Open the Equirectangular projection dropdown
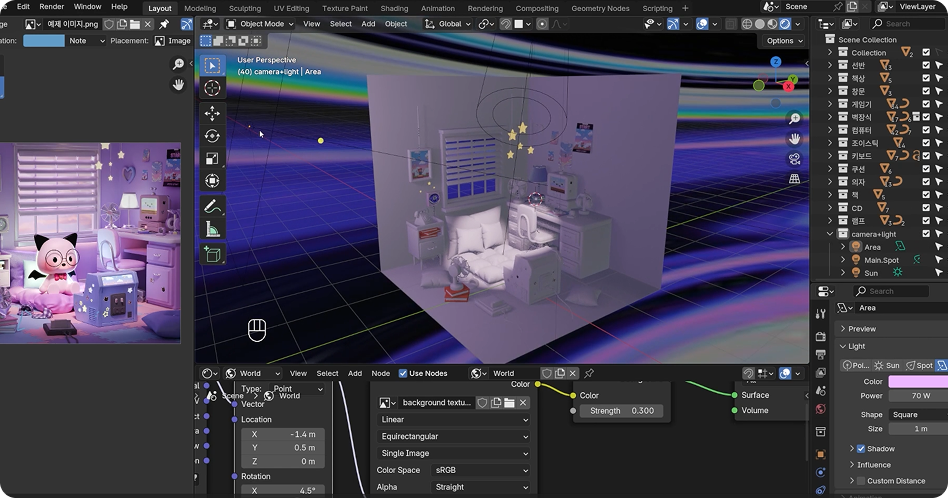 point(454,437)
